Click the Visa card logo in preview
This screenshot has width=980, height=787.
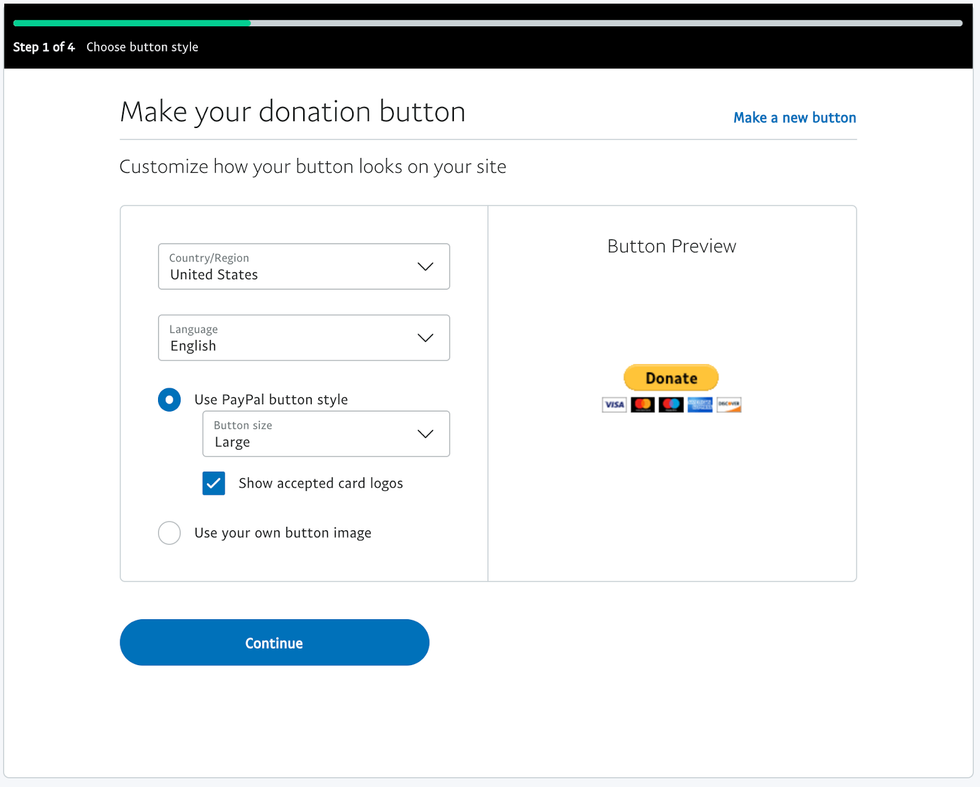[614, 405]
